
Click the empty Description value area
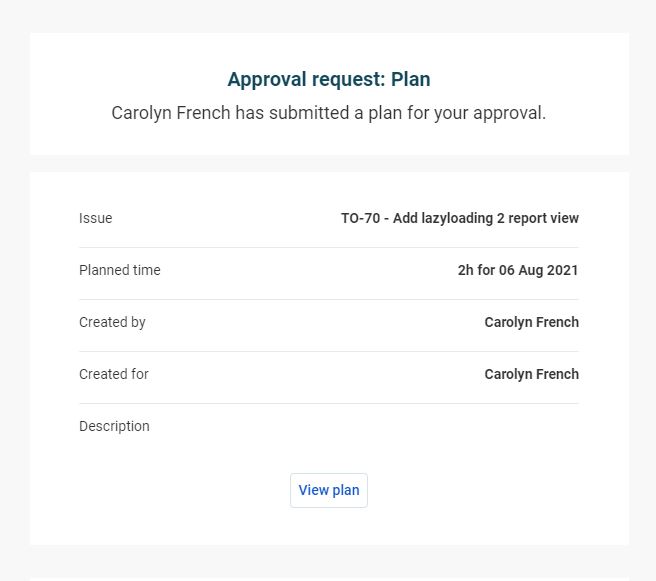click(450, 426)
